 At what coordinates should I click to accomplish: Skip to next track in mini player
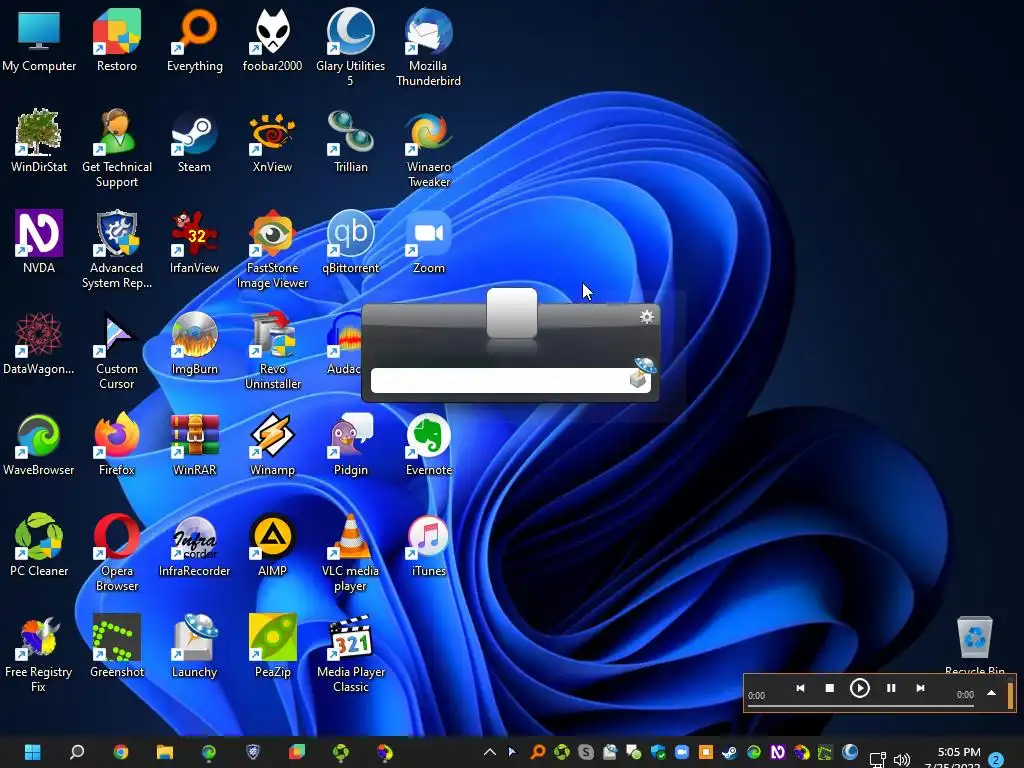click(920, 688)
